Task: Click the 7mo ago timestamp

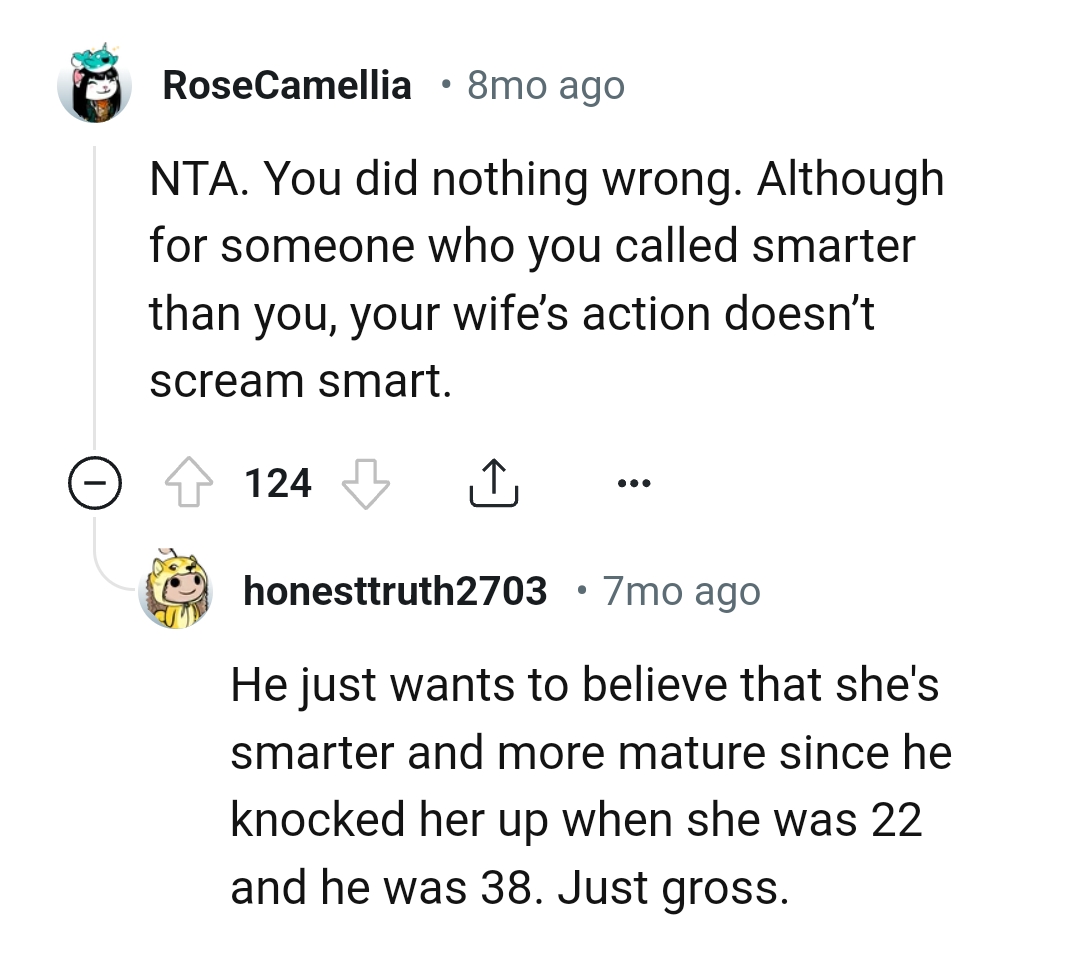Action: pos(681,590)
